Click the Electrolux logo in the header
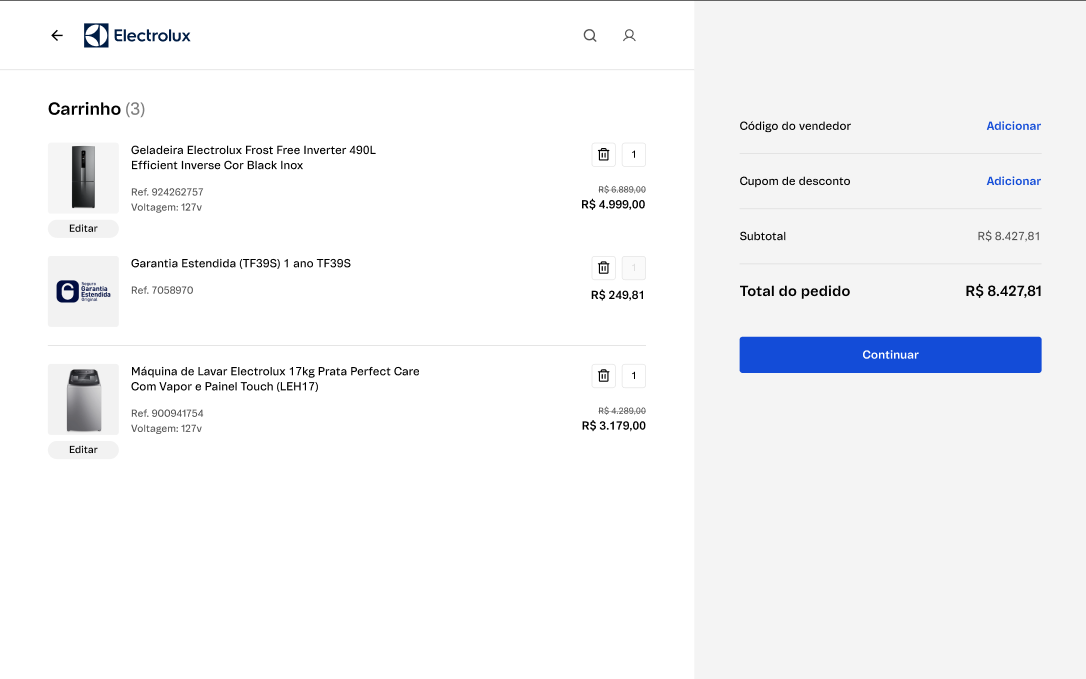The width and height of the screenshot is (1086, 679). click(x=137, y=34)
